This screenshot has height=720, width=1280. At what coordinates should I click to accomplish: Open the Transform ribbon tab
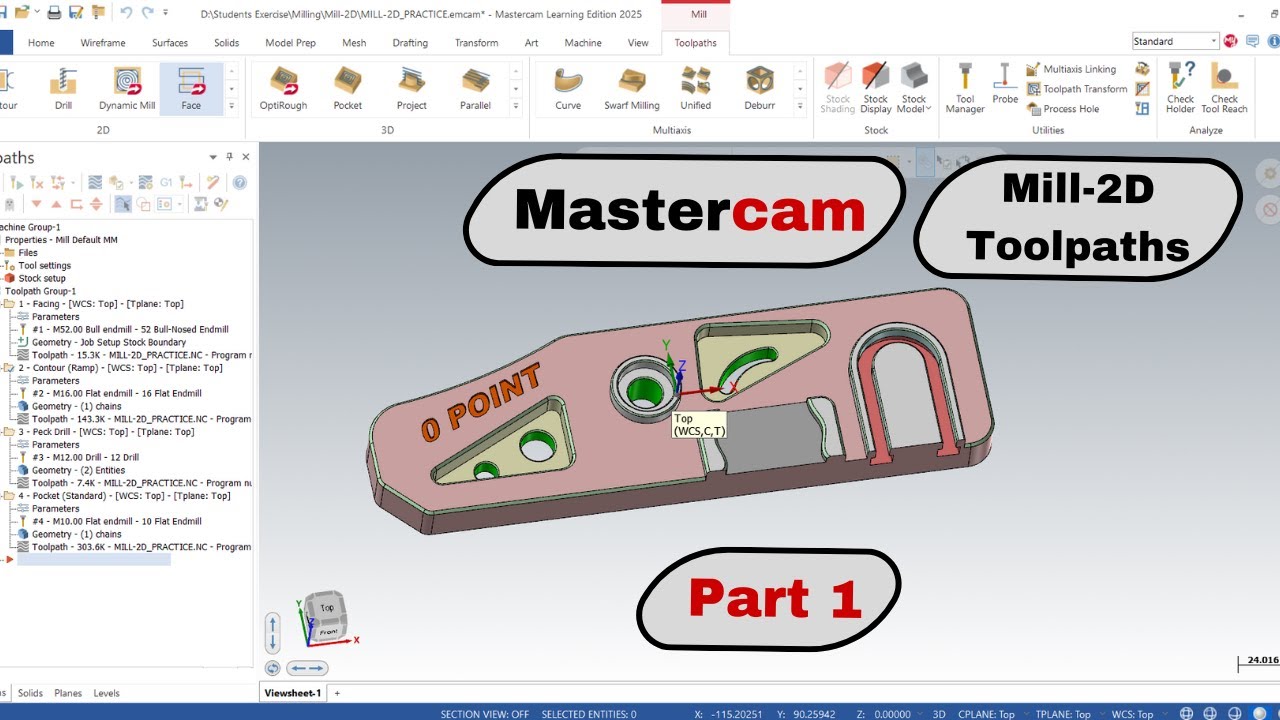(476, 43)
